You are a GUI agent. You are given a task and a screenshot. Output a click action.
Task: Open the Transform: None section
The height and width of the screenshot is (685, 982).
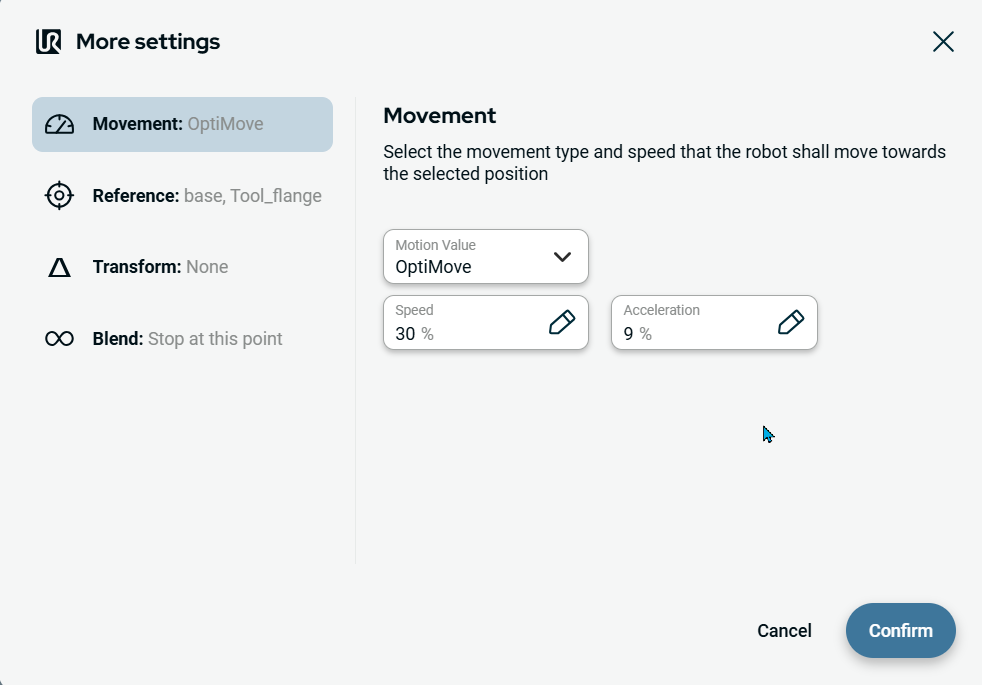pyautogui.click(x=160, y=267)
